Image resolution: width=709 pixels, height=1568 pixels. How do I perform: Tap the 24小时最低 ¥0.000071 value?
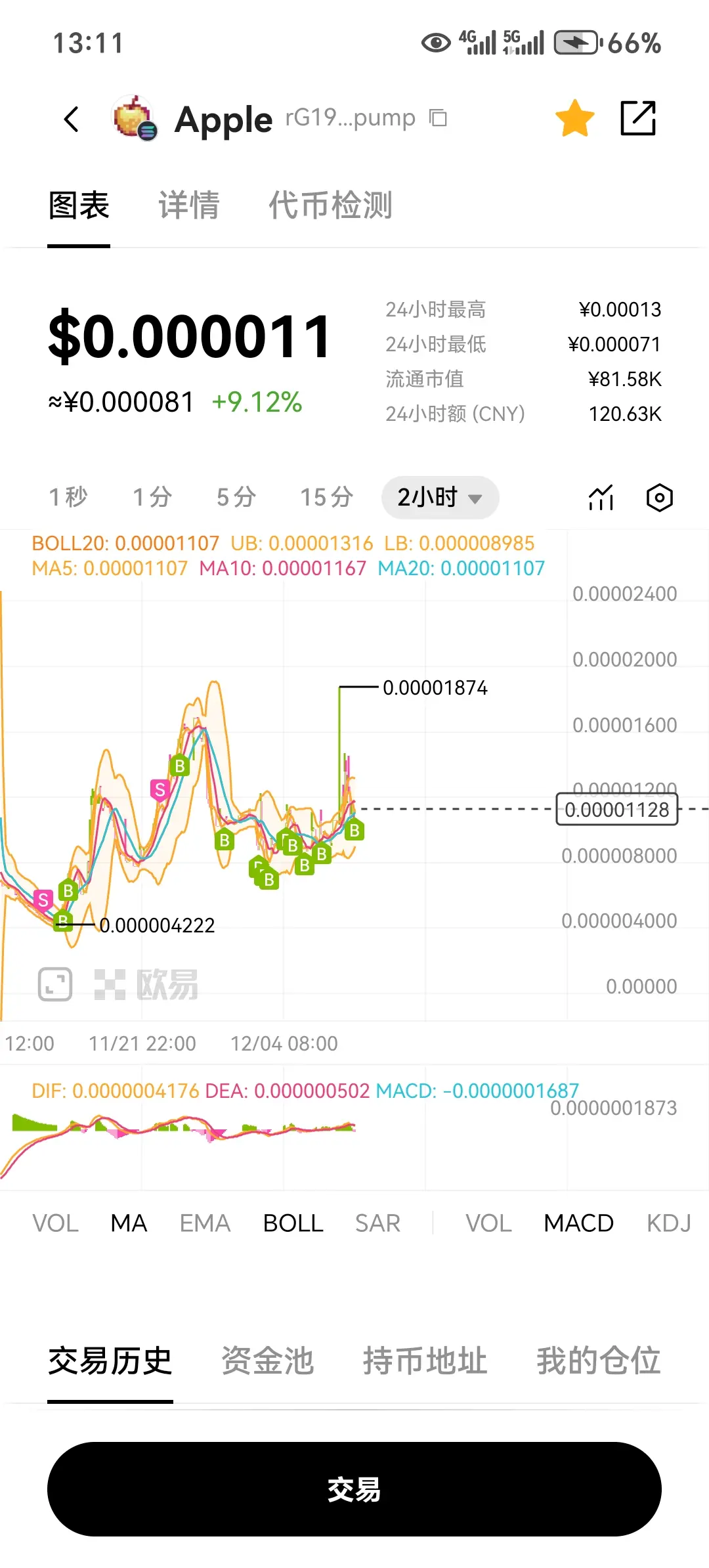(614, 344)
